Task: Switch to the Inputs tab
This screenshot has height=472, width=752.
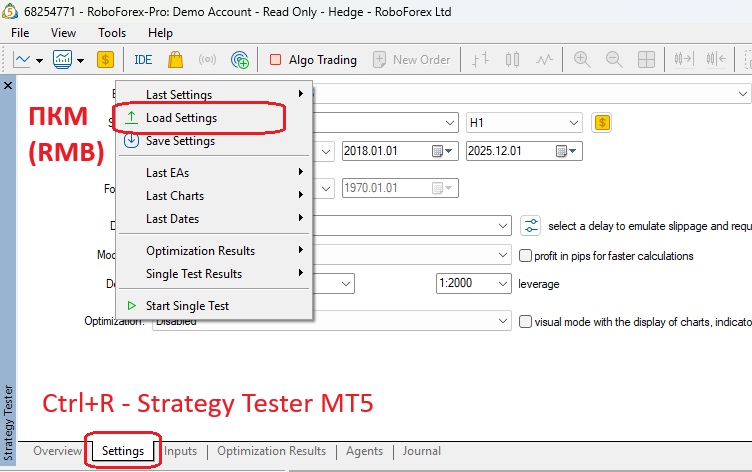Action: tap(180, 451)
